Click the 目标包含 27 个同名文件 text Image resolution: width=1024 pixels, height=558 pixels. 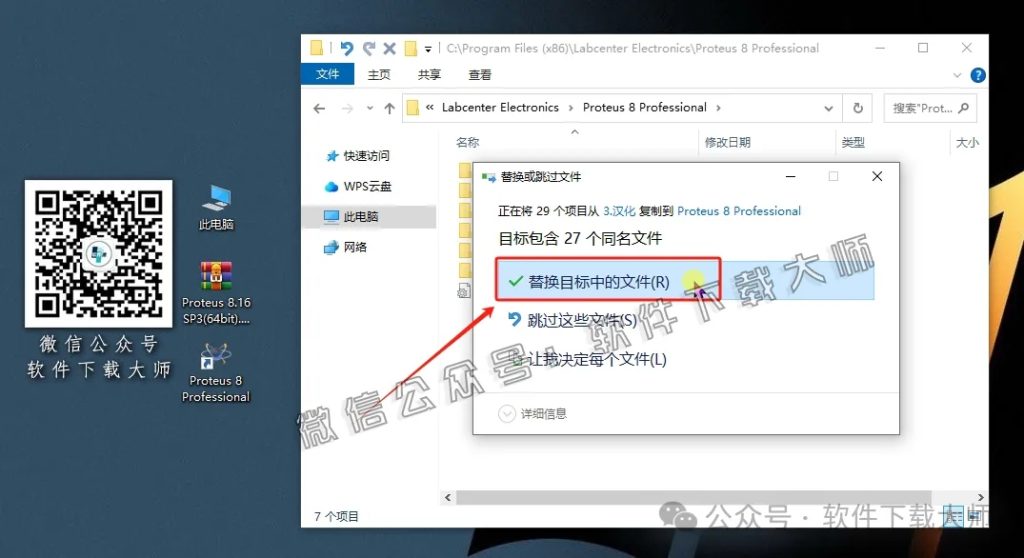(580, 238)
